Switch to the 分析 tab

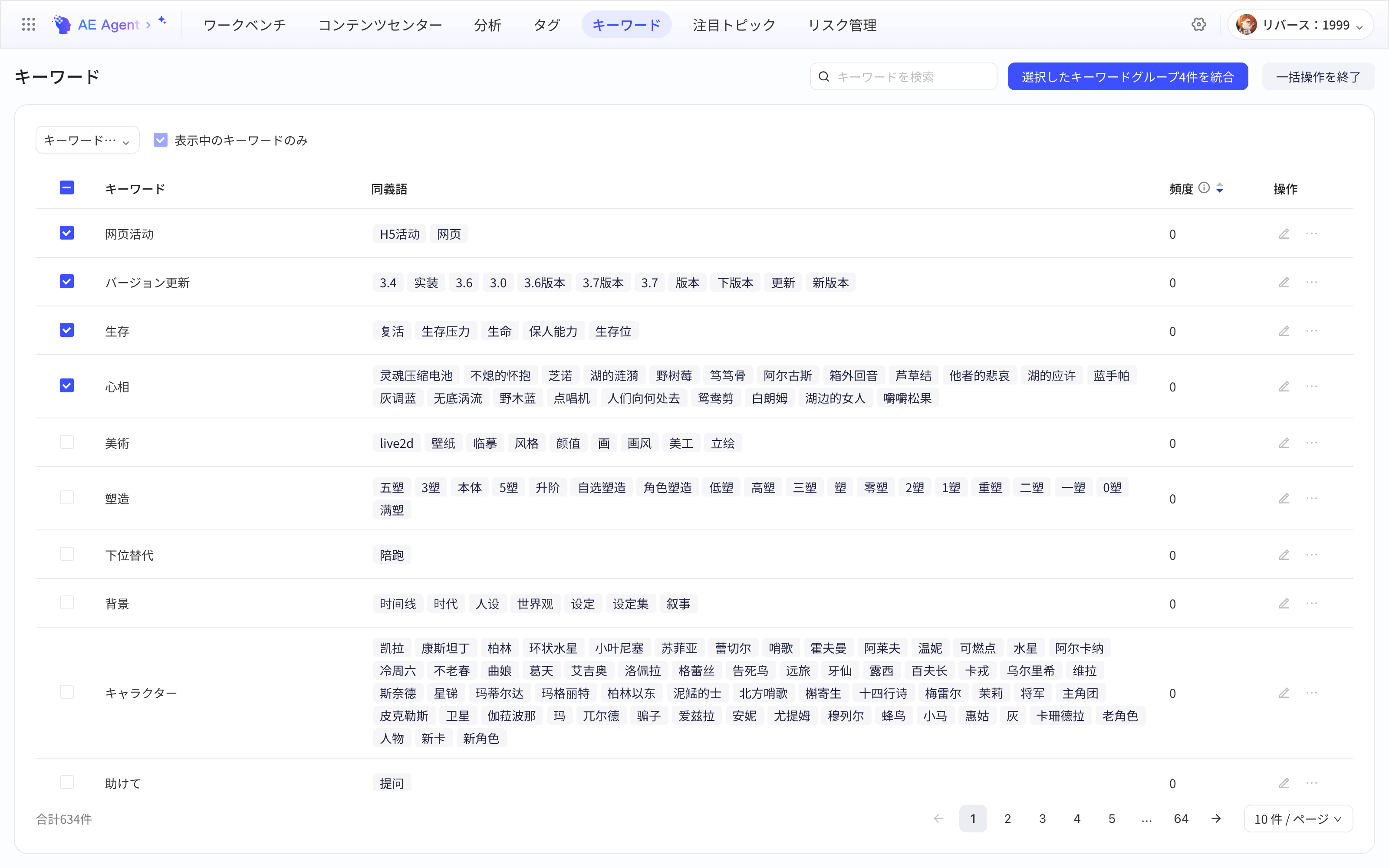click(487, 25)
